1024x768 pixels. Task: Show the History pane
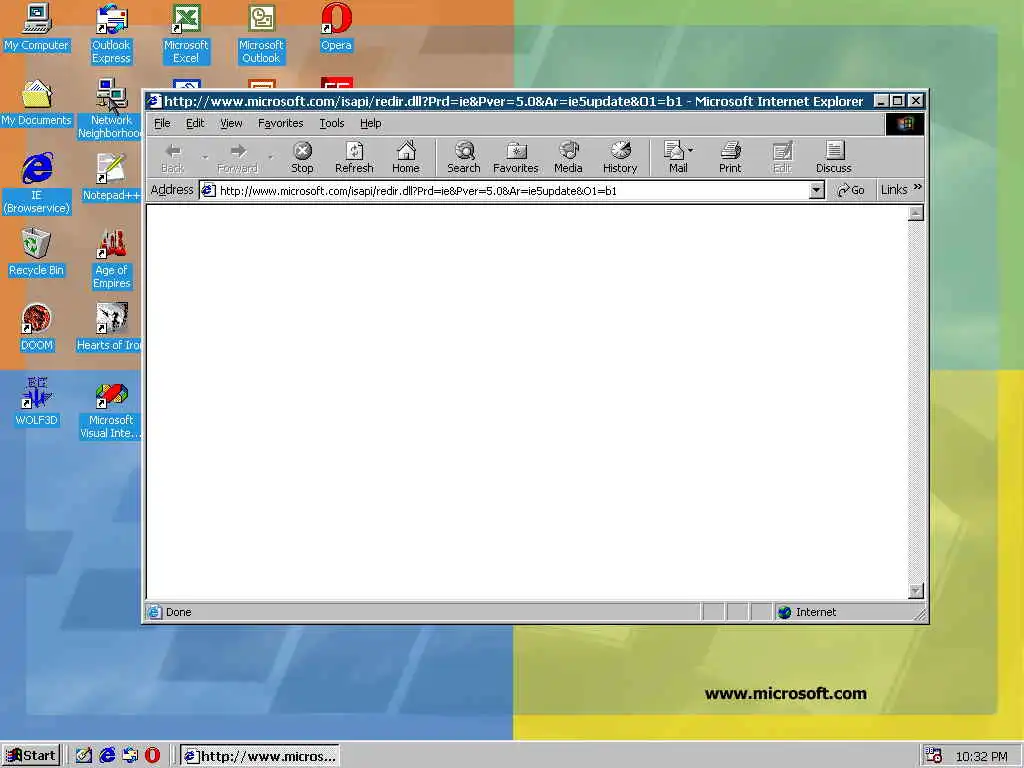point(620,157)
